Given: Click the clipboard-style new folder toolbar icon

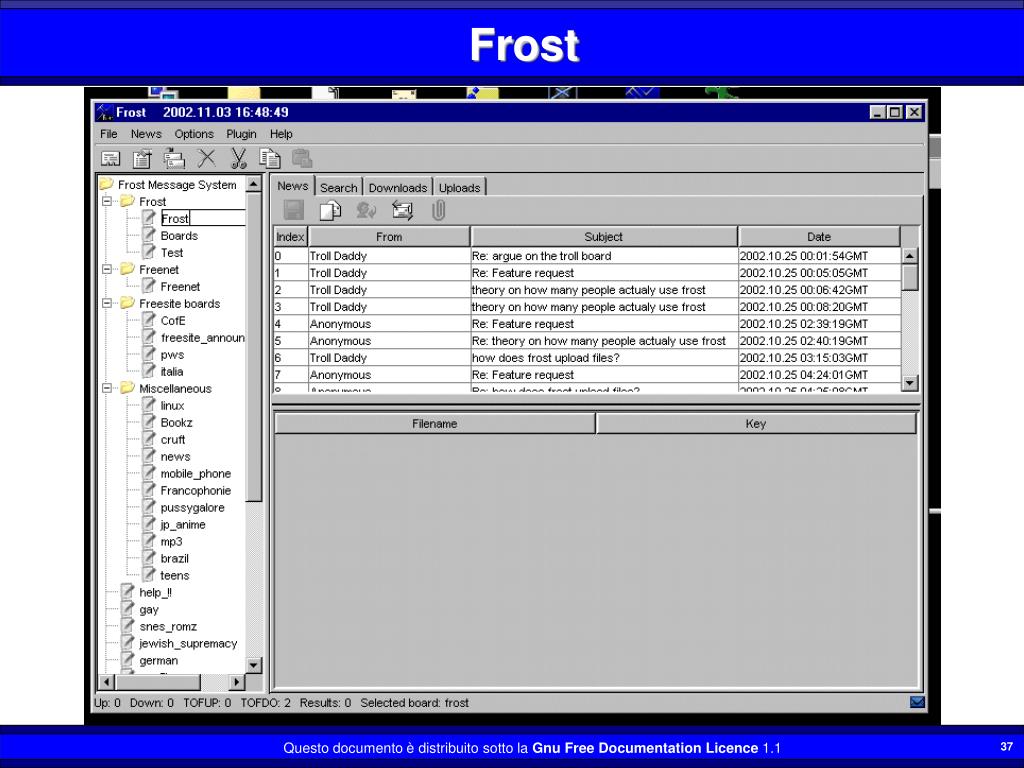Looking at the screenshot, I should click(142, 159).
